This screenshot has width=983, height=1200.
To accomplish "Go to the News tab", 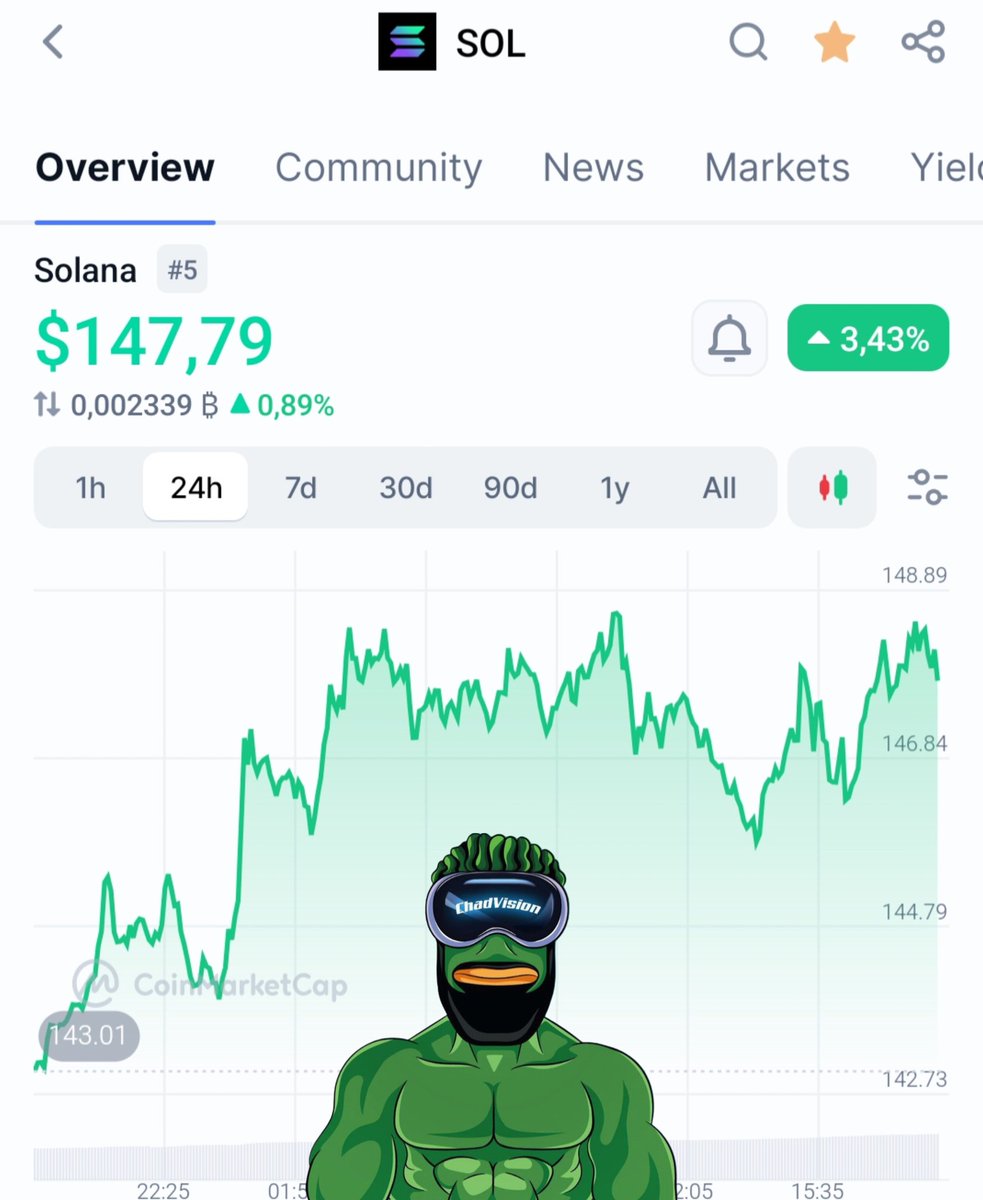I will (x=592, y=167).
